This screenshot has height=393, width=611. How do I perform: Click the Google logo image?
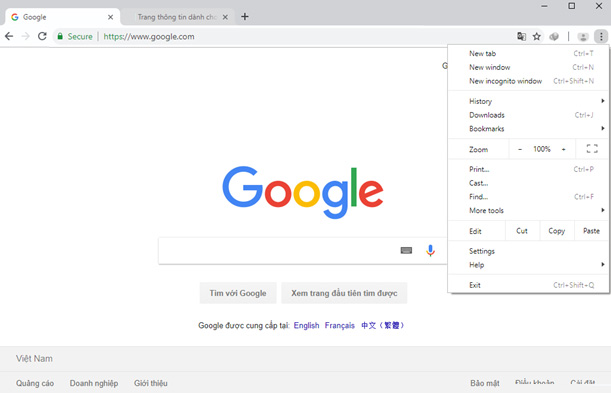303,192
